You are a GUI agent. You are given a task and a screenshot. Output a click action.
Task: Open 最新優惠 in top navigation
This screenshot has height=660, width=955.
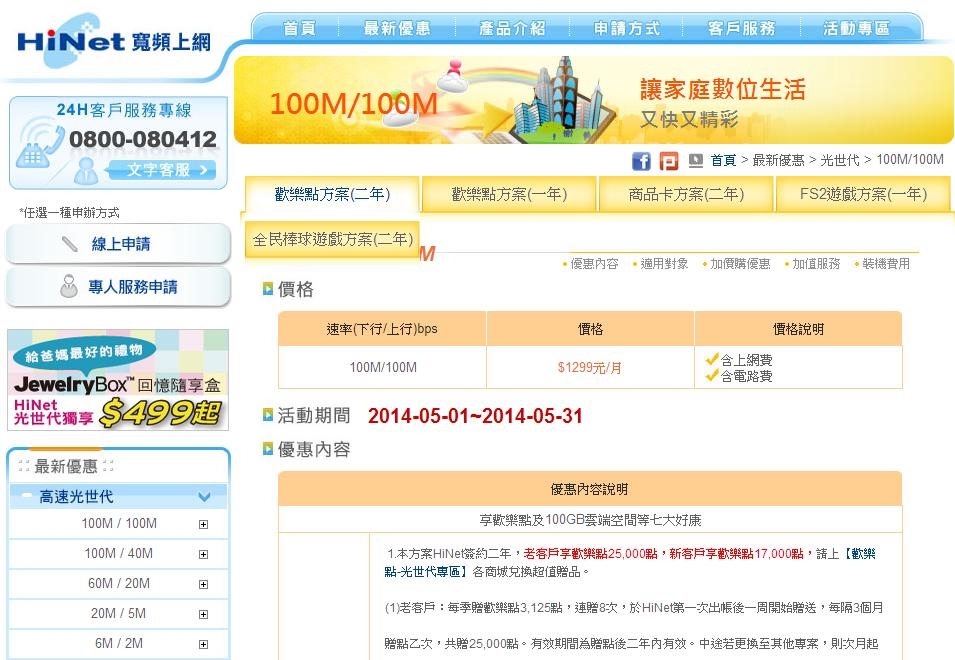coord(397,28)
